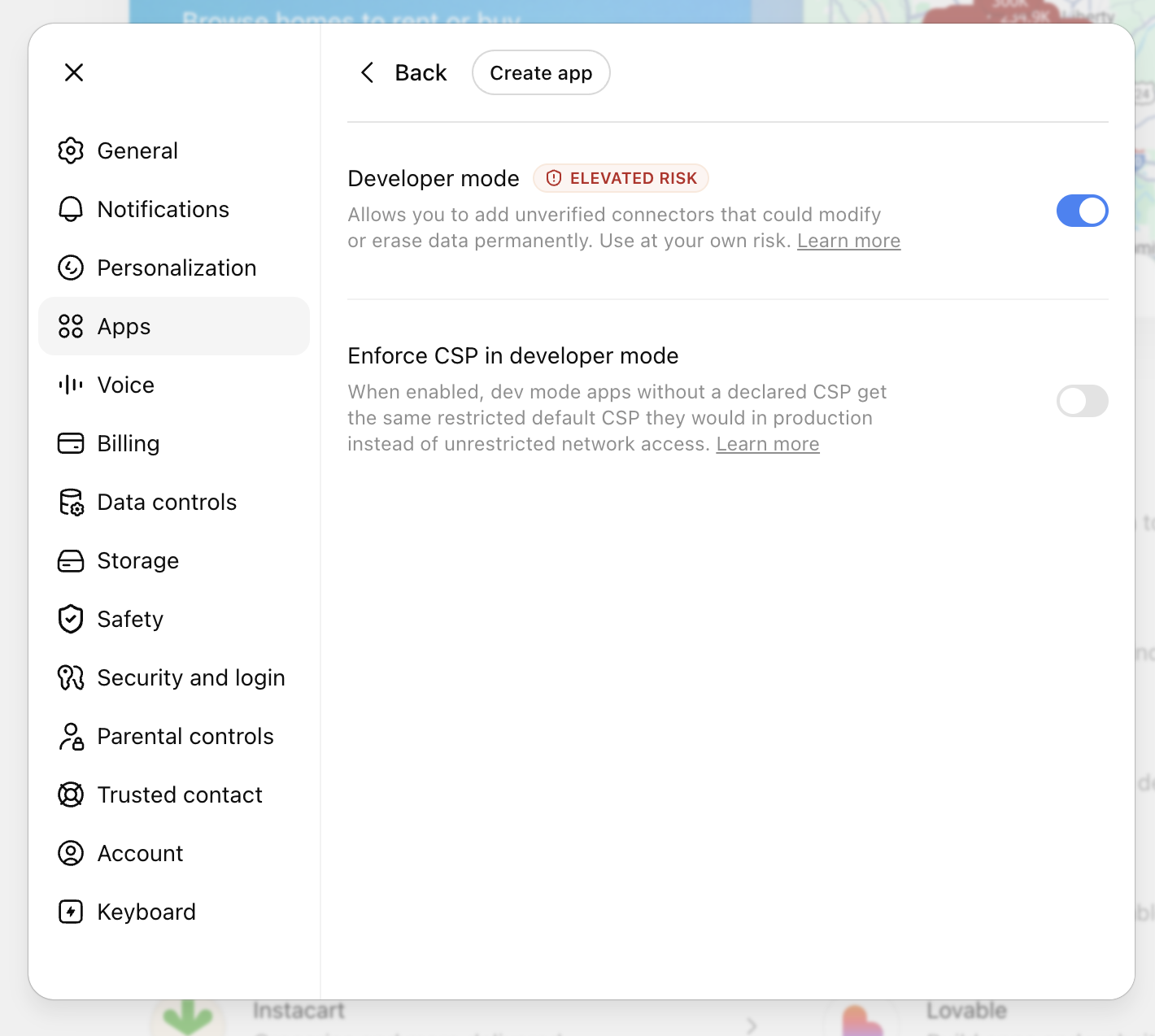Click the Security and login key icon
Viewport: 1155px width, 1036px height.
pyautogui.click(x=71, y=677)
